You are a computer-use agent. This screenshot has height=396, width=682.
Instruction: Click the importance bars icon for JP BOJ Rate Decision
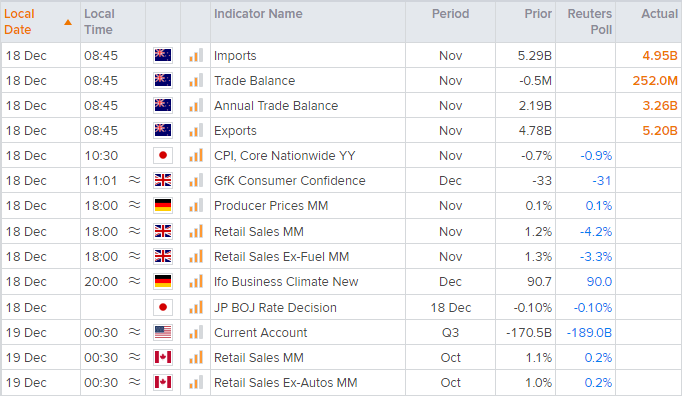(196, 308)
